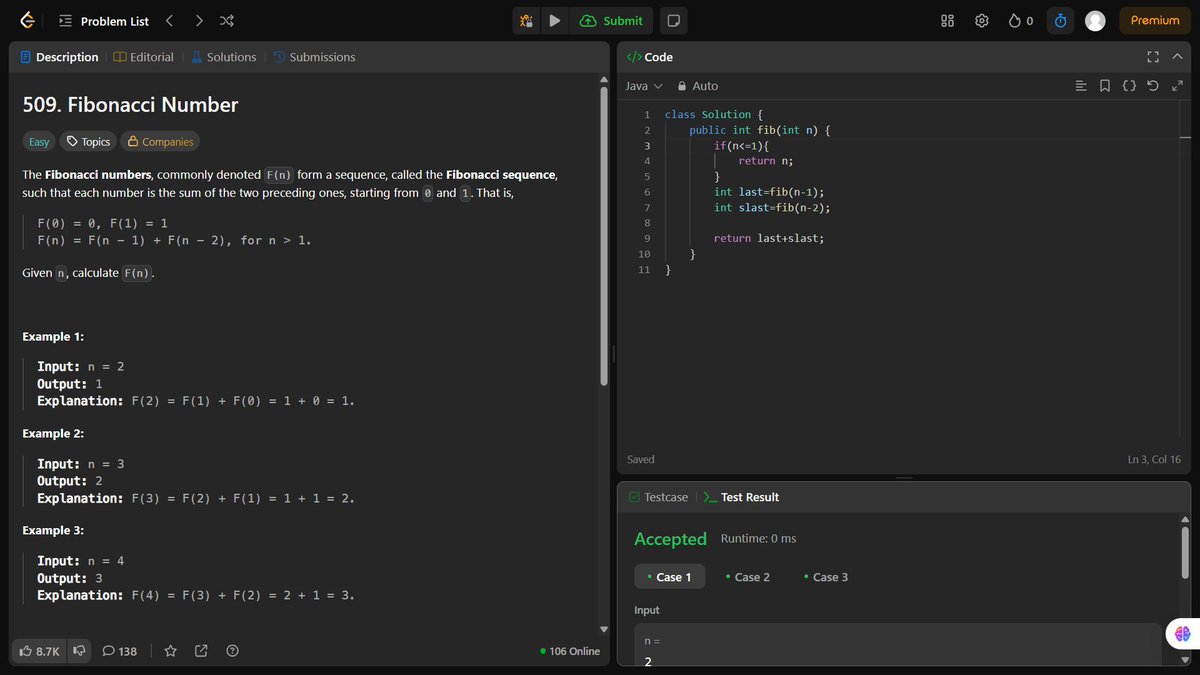The image size is (1200, 675).
Task: Open the user profile avatar
Action: (x=1095, y=20)
